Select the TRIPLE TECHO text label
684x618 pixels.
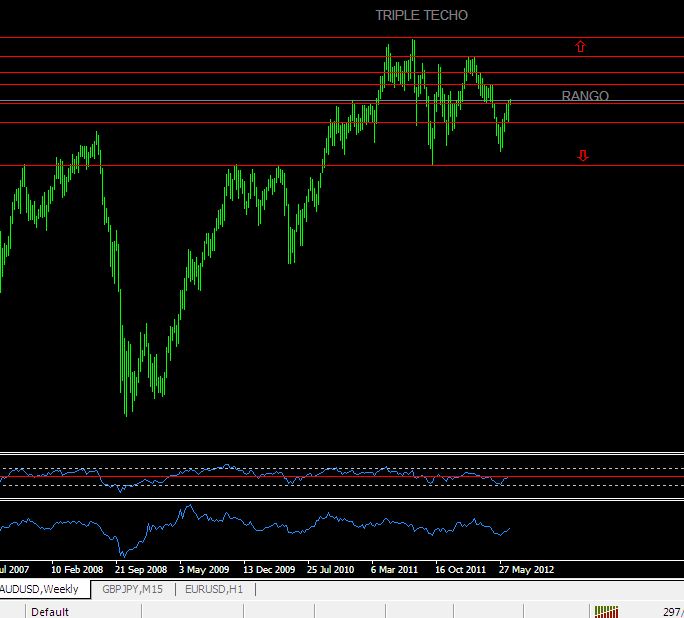[x=421, y=15]
